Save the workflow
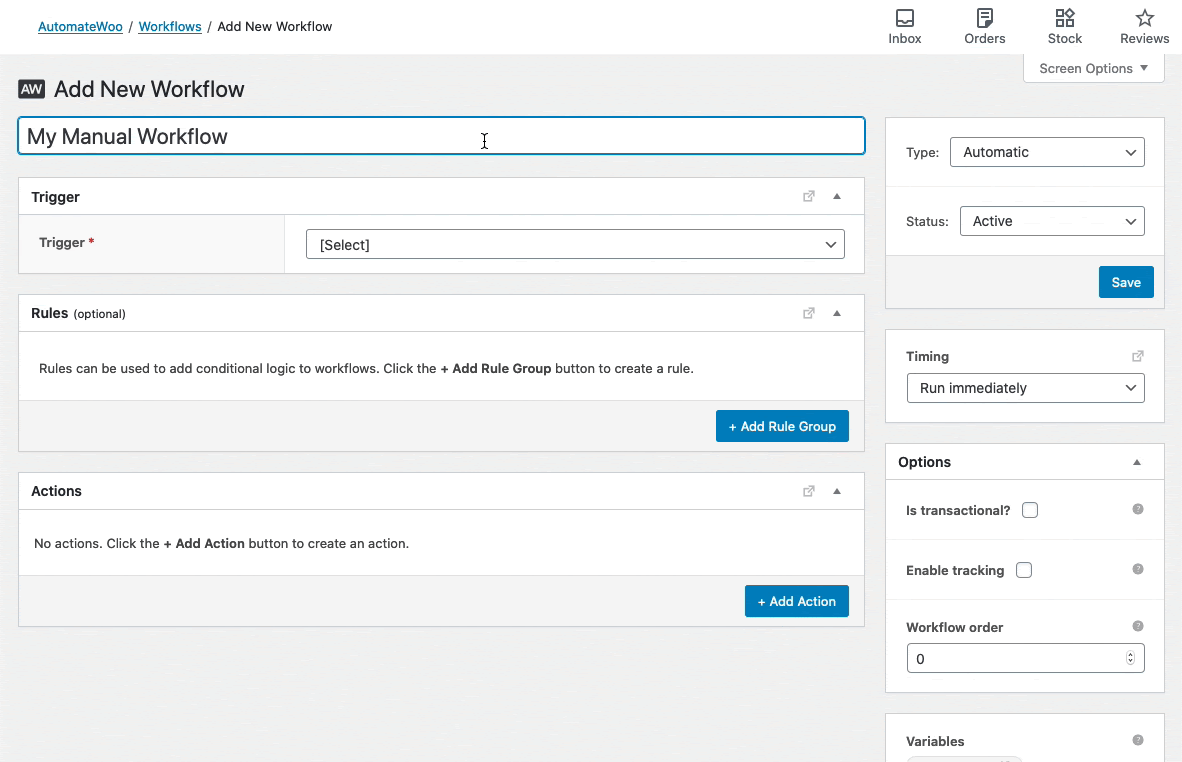 (x=1125, y=282)
